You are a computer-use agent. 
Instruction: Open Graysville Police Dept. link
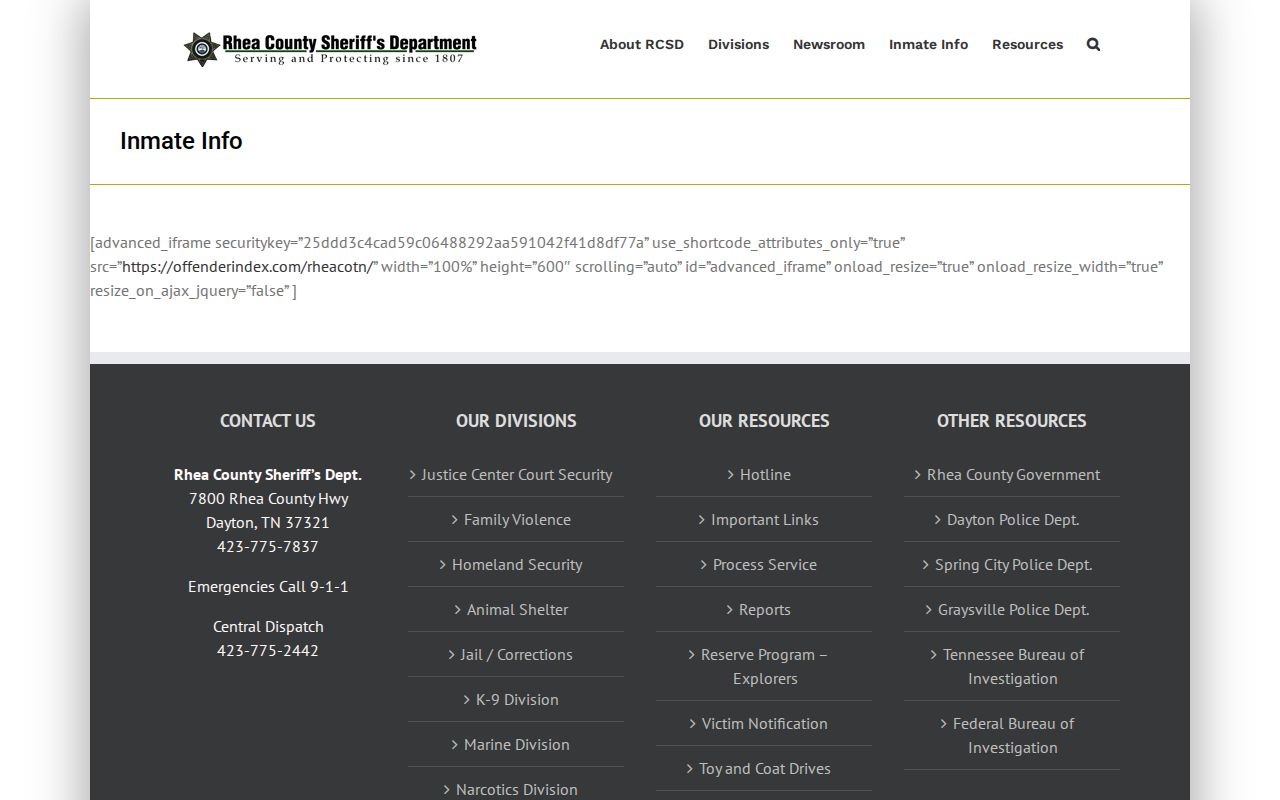(x=1013, y=610)
